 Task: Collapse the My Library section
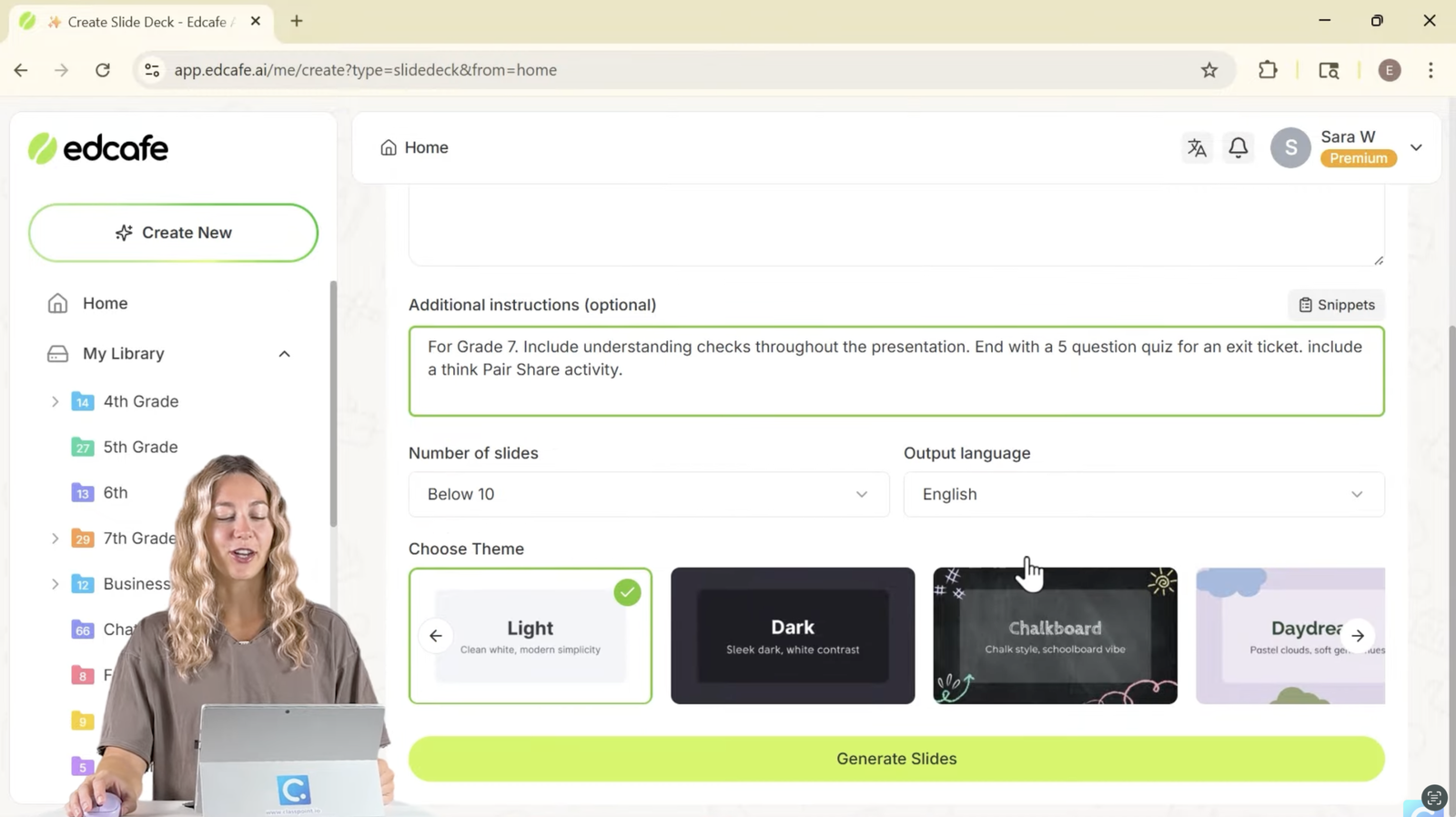pyautogui.click(x=284, y=354)
